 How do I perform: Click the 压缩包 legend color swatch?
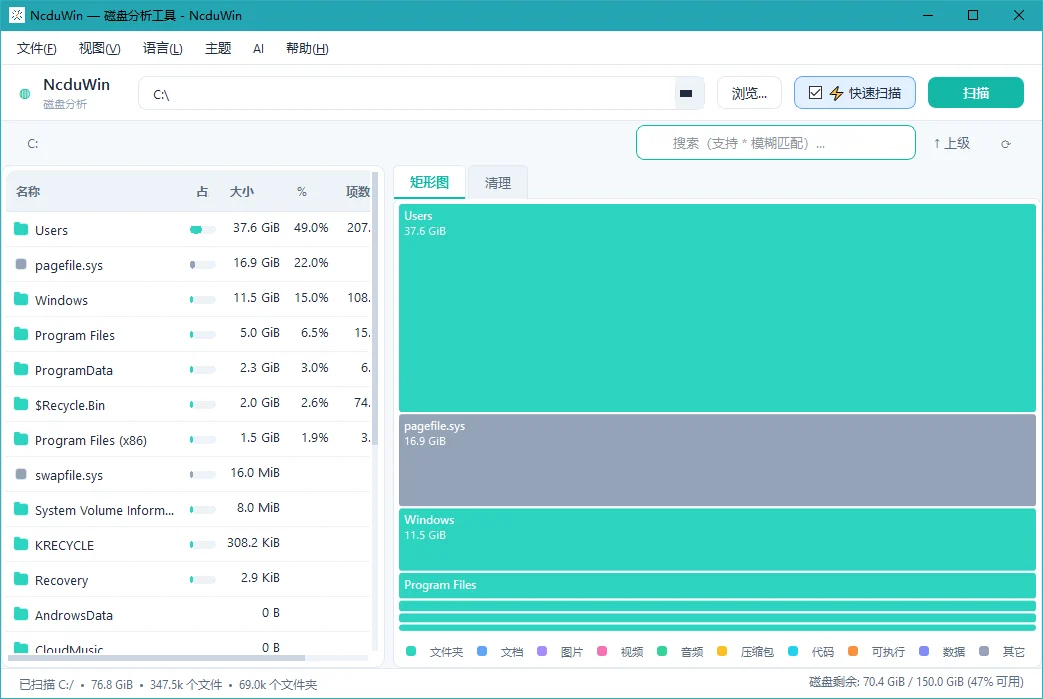[x=722, y=651]
